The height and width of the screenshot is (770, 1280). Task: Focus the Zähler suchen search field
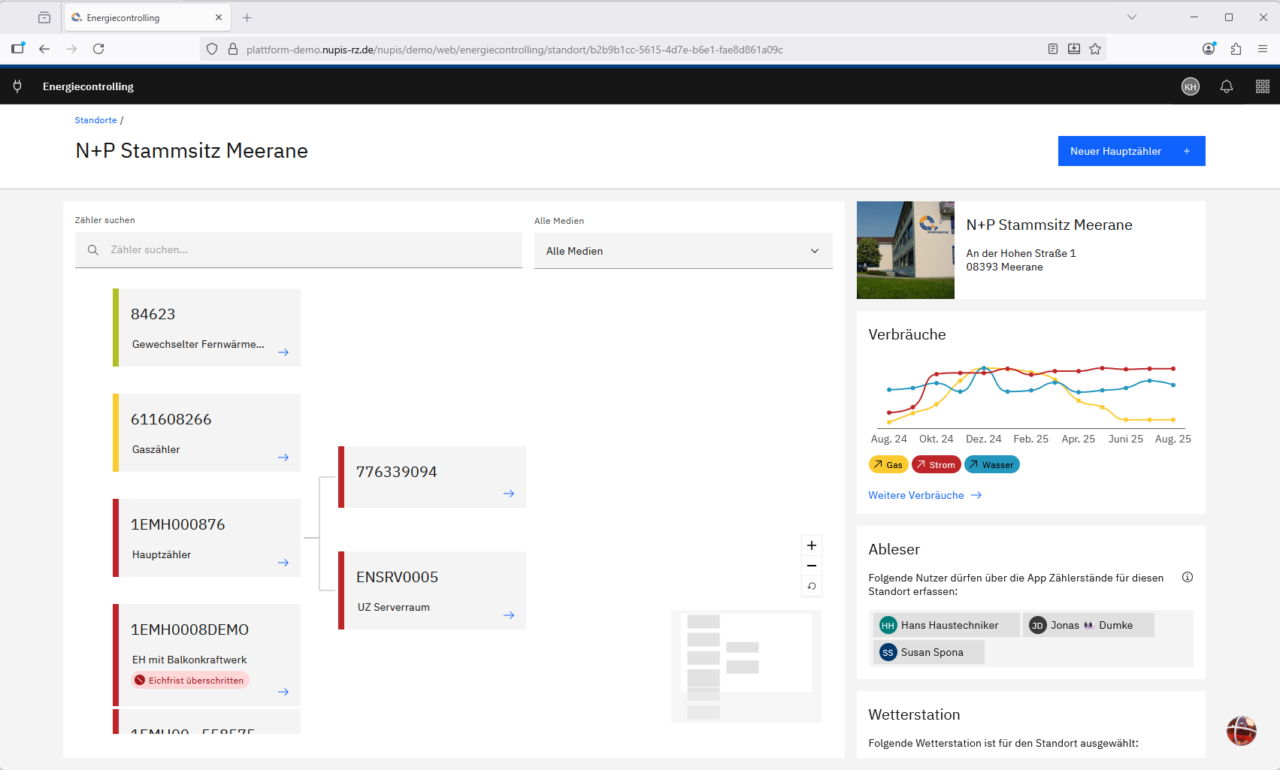click(x=299, y=250)
